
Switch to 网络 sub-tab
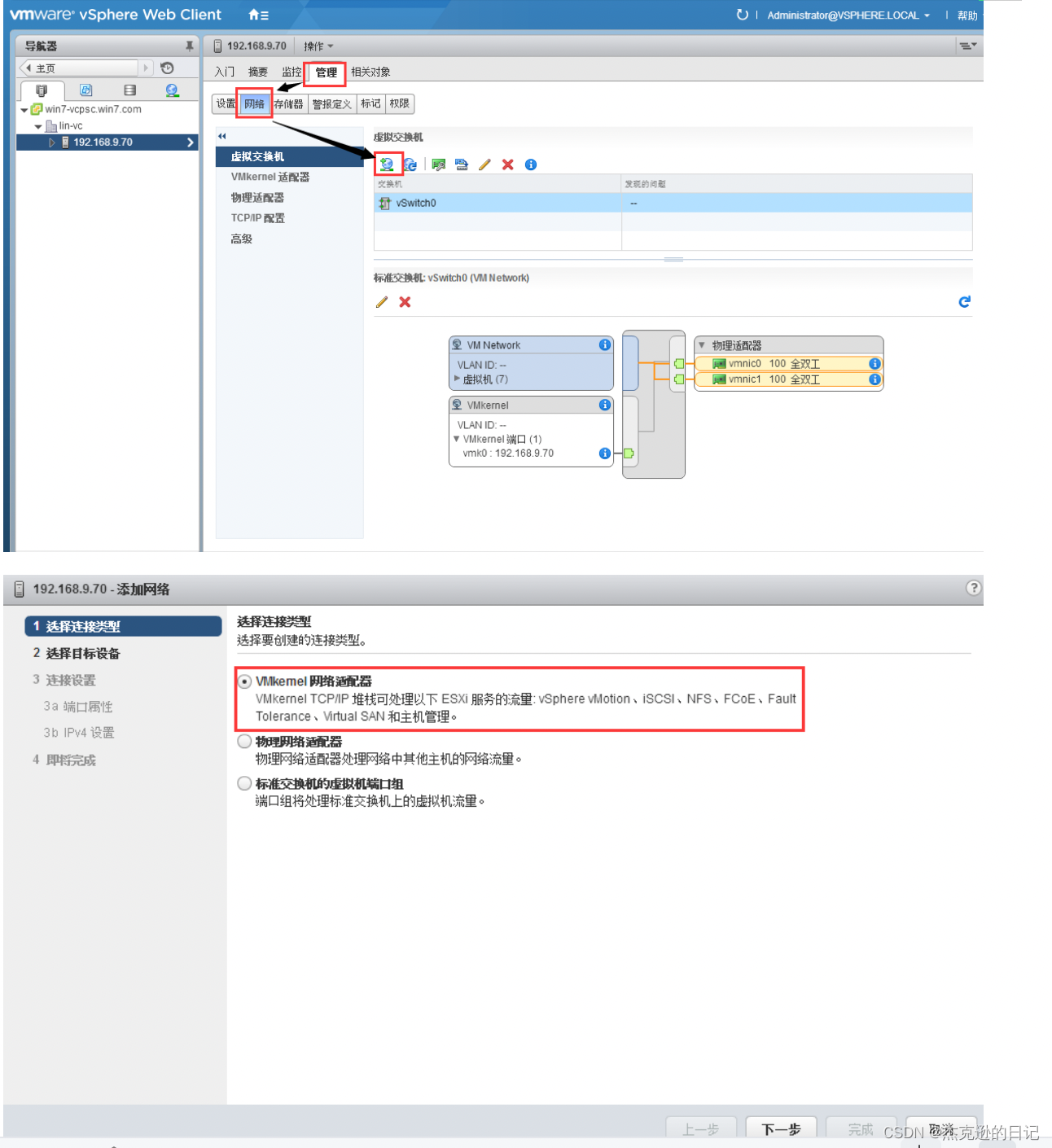(255, 103)
